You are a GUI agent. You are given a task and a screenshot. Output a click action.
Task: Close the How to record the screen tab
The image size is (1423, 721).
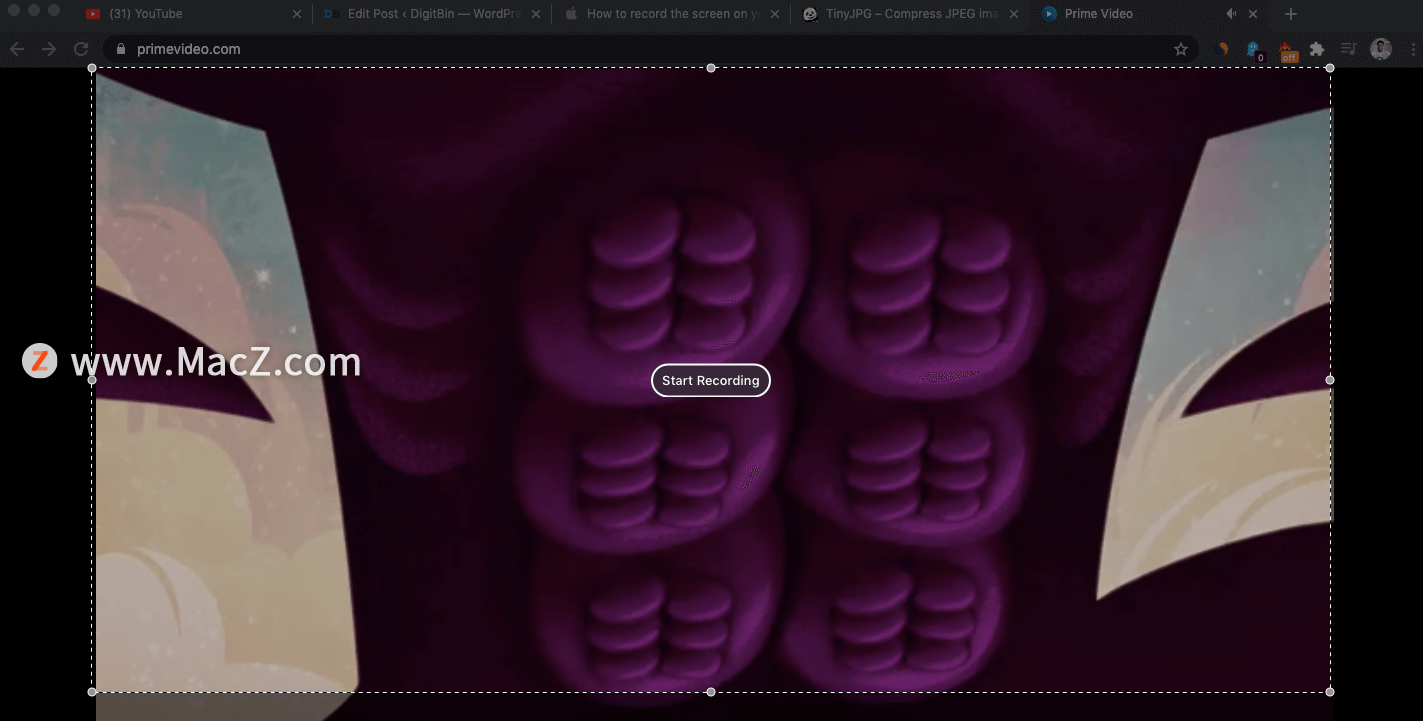[x=775, y=14]
